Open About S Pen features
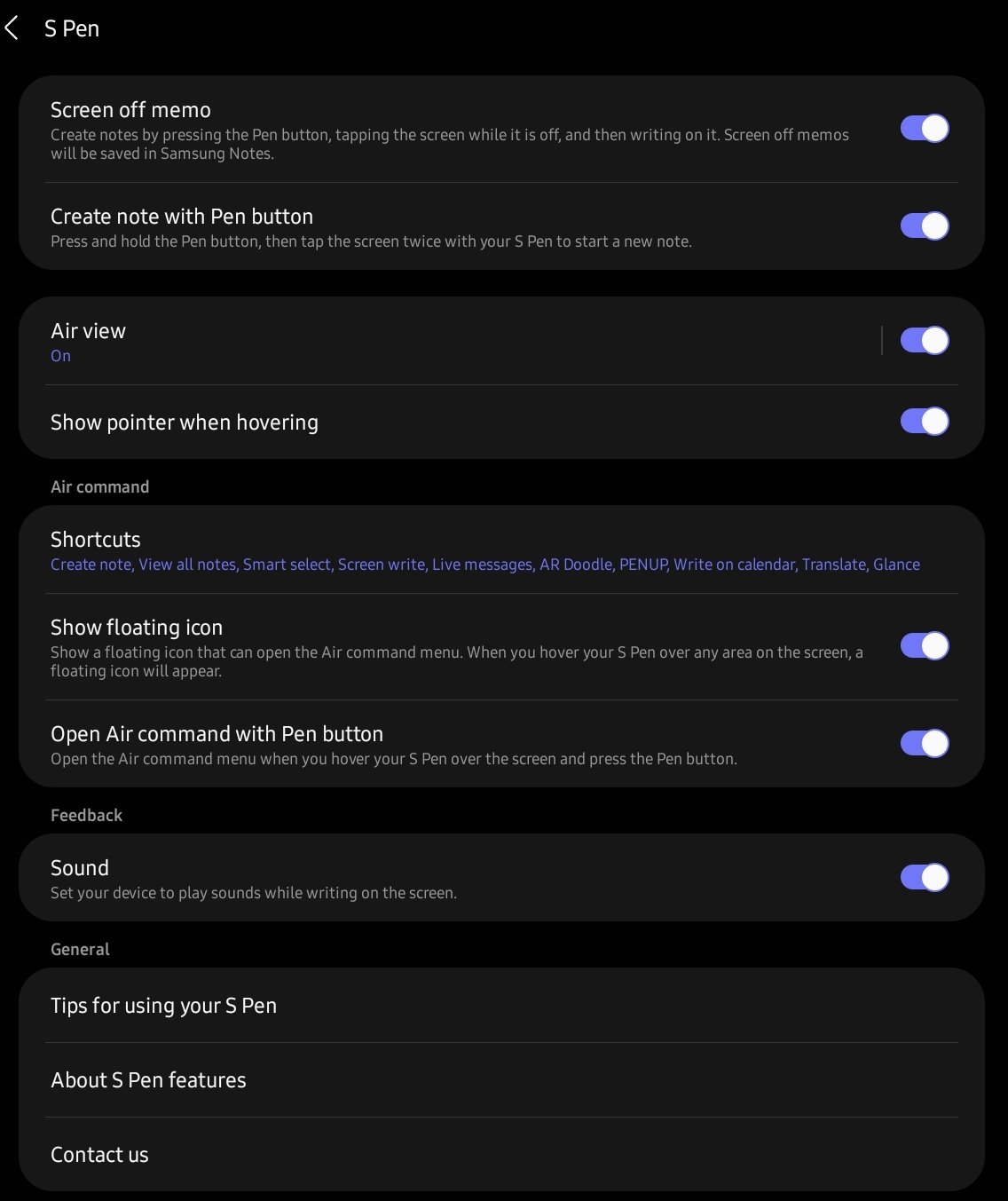The image size is (1008, 1201). (x=501, y=1080)
